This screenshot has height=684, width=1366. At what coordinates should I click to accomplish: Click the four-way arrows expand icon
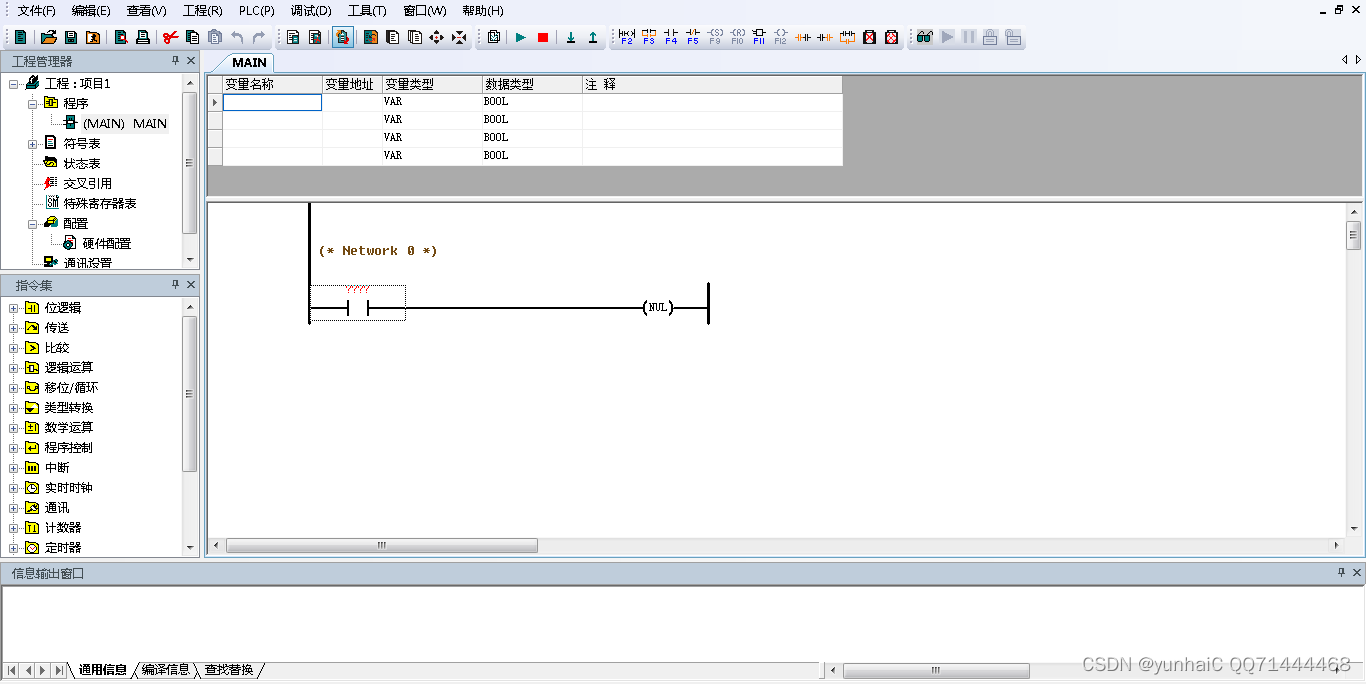(x=436, y=37)
